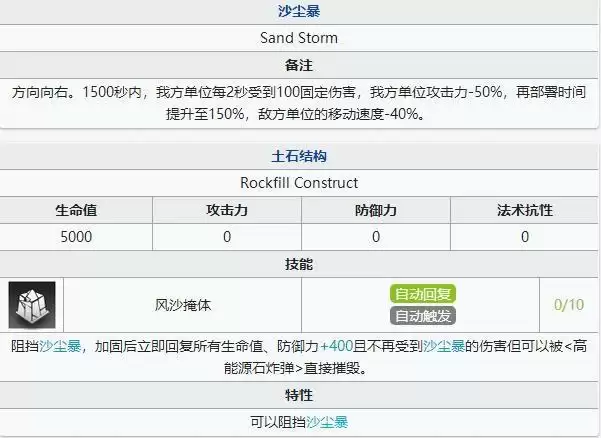
Task: Select the 法术抗性 column header
Action: pyautogui.click(x=525, y=210)
